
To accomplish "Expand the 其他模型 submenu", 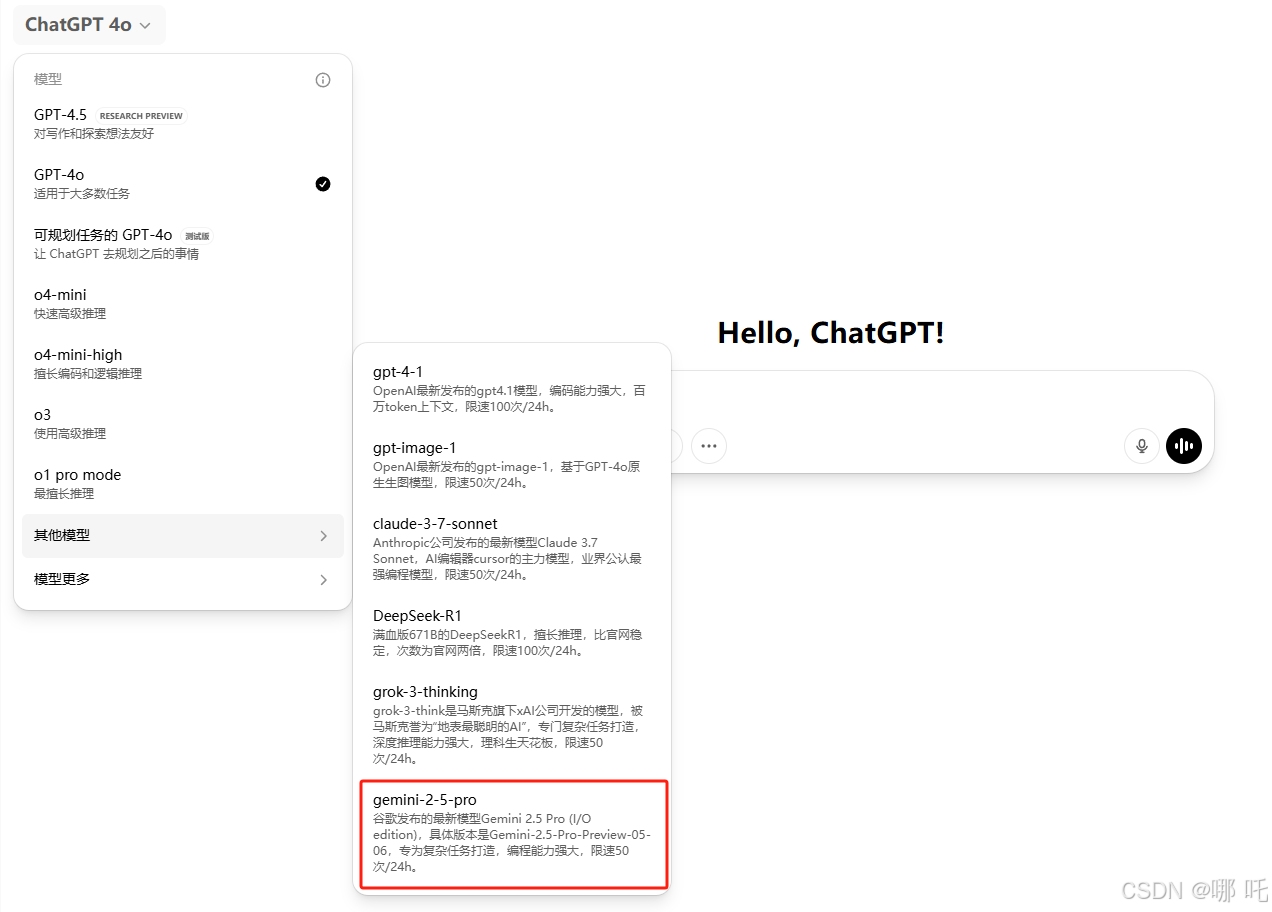I will (183, 536).
